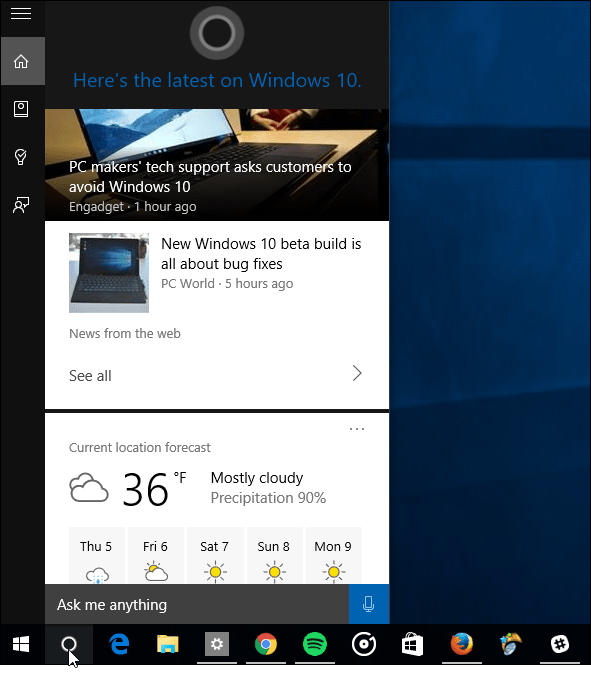Click the mostly cloudy weather icon
The height and width of the screenshot is (681, 591).
89,488
